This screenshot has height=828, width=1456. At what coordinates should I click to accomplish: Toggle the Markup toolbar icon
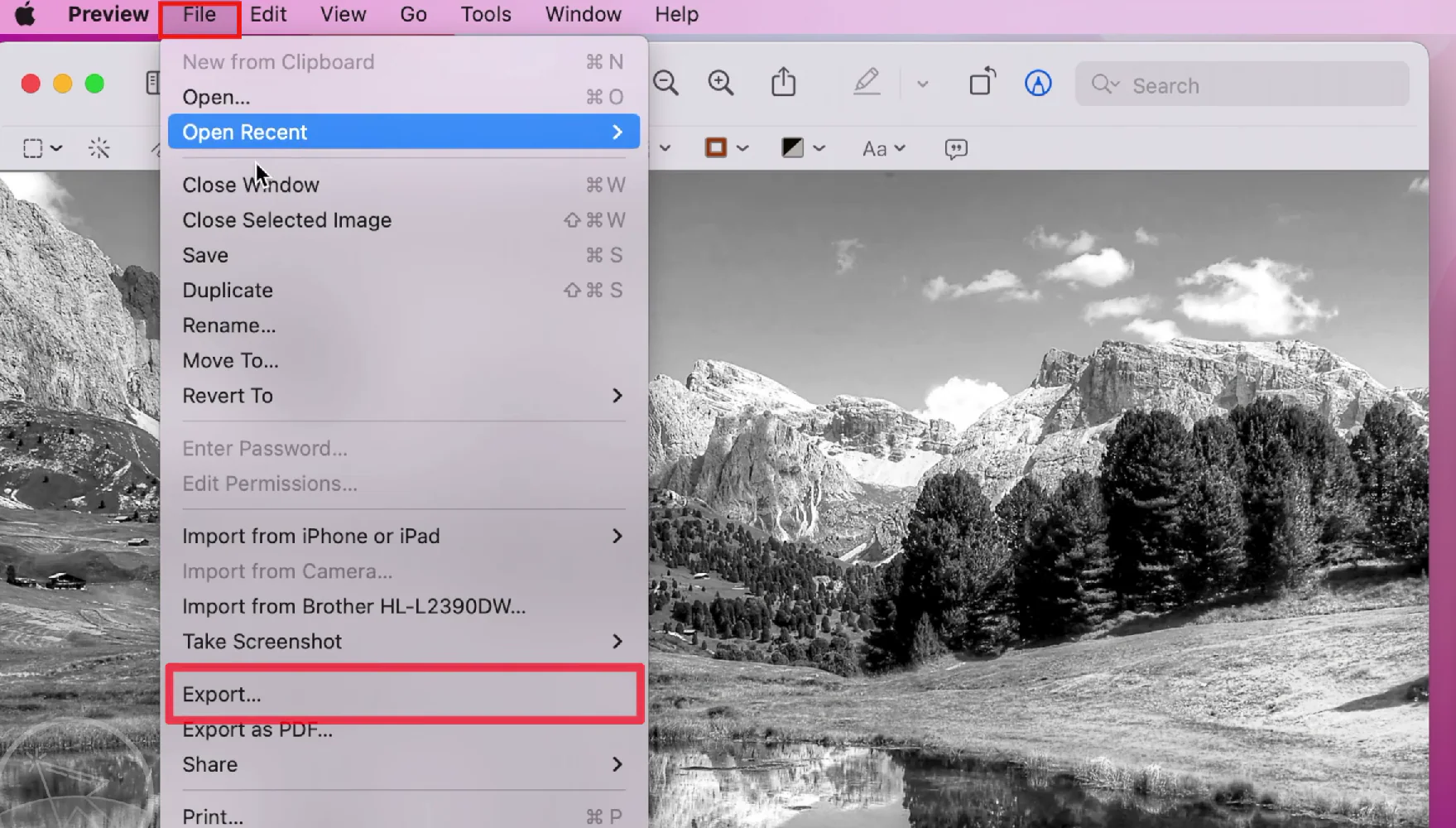click(1038, 83)
